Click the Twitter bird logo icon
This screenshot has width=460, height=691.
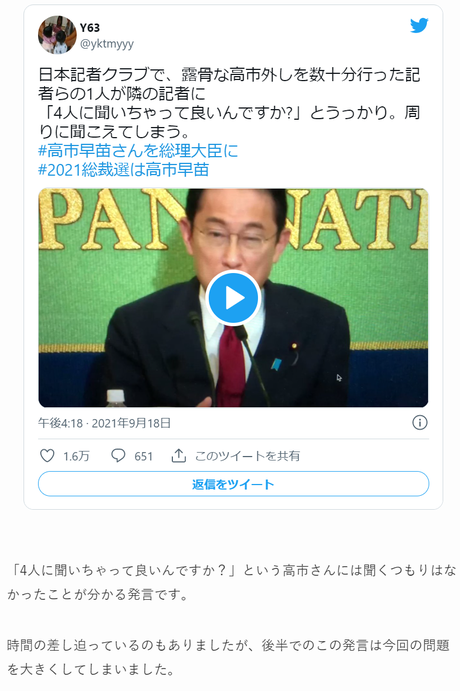click(419, 26)
